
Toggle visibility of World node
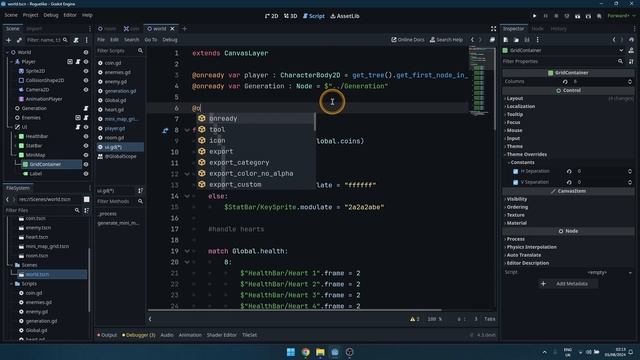(x=86, y=52)
